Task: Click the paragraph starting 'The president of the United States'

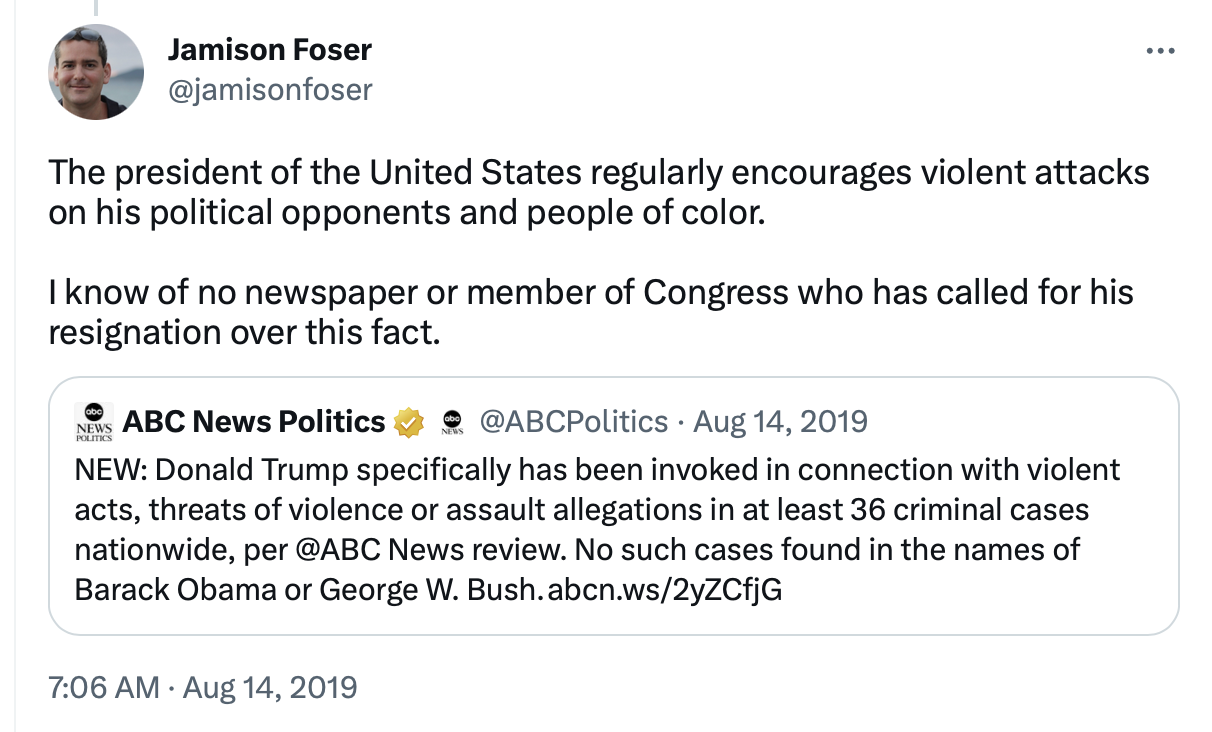Action: [599, 192]
